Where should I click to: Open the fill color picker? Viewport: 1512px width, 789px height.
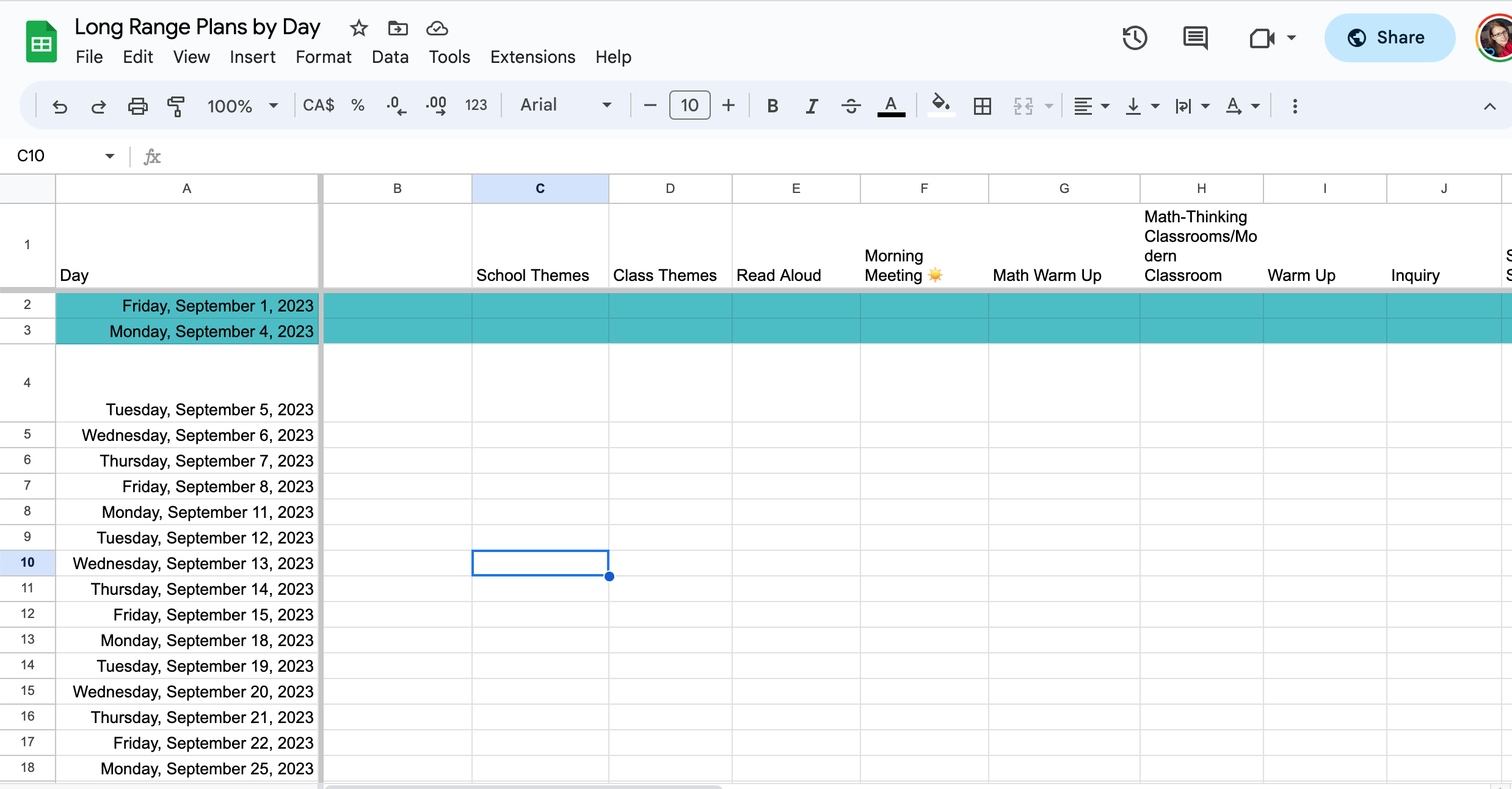[x=940, y=105]
